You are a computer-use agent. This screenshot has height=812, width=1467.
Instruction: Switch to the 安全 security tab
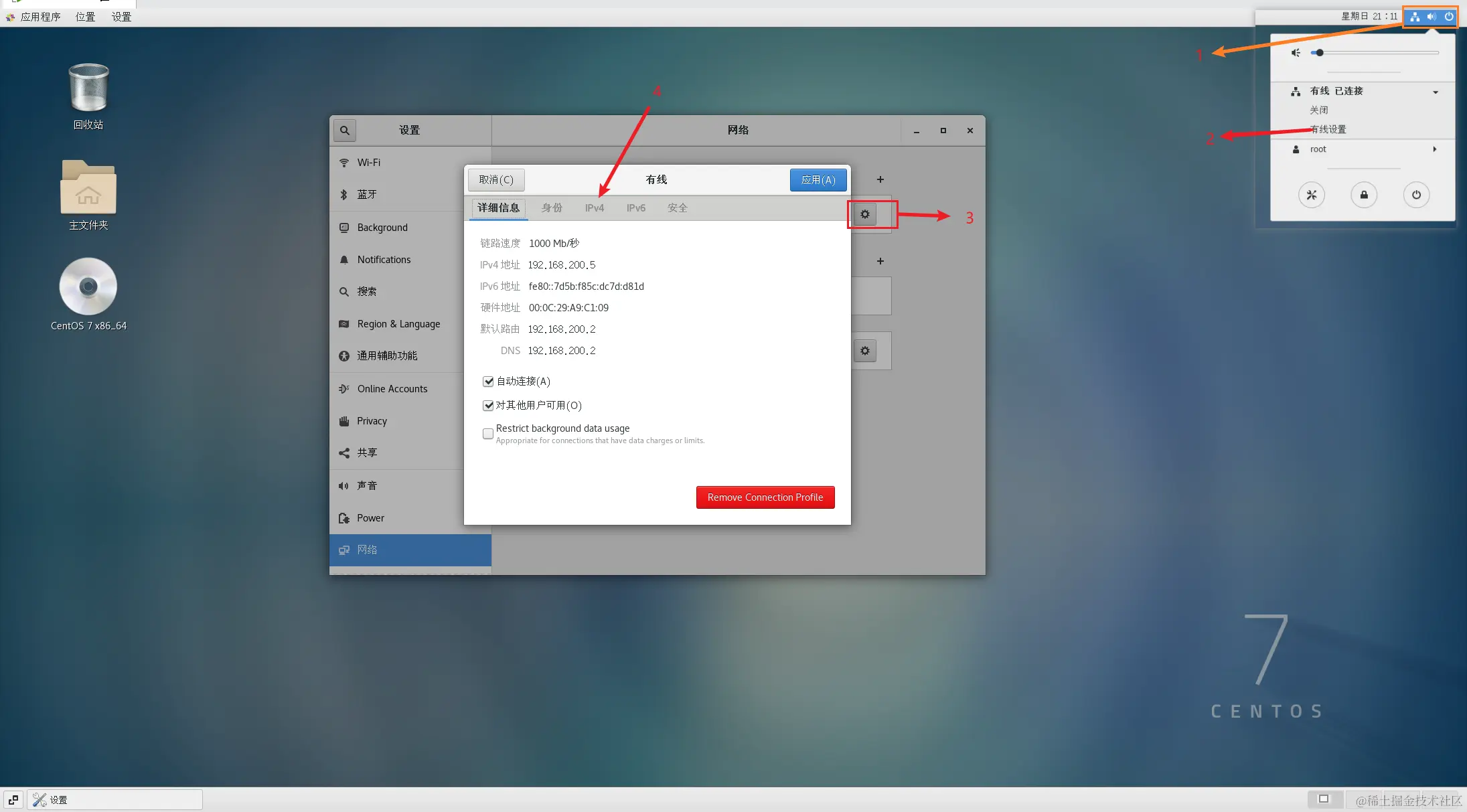677,208
